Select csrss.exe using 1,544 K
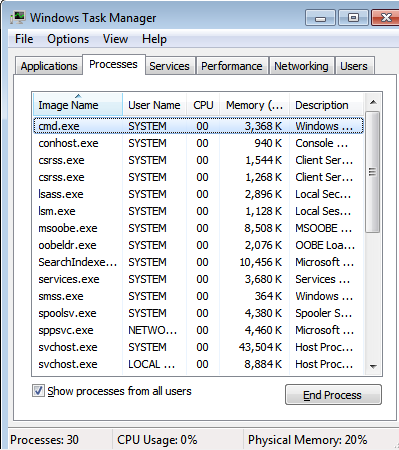This screenshot has width=399, height=450. [x=198, y=160]
